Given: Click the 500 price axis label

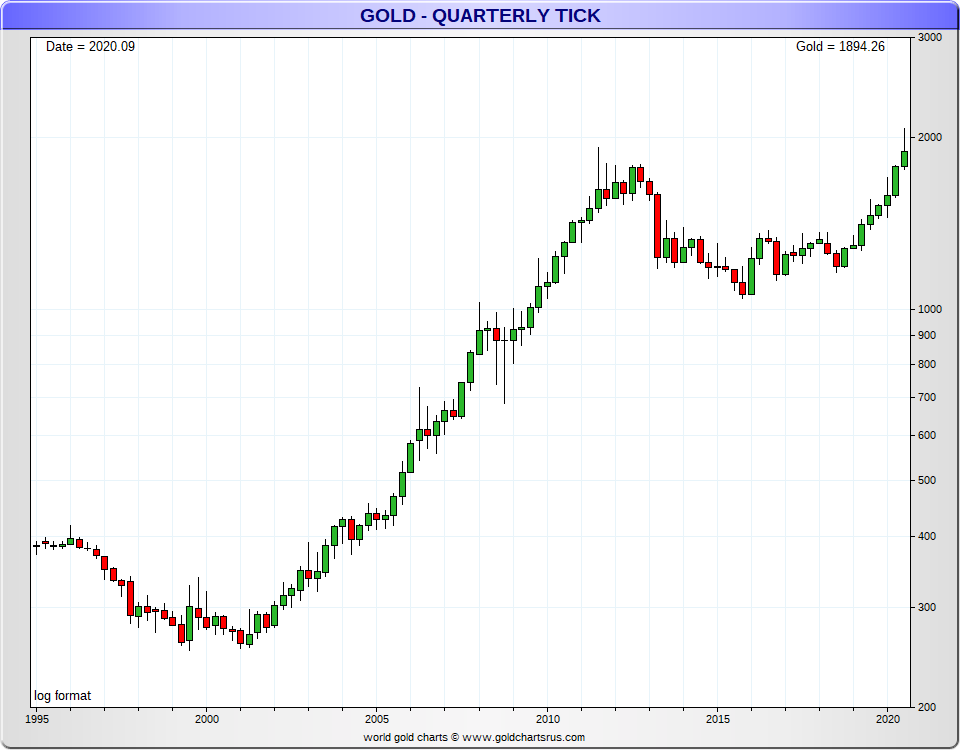Looking at the screenshot, I should click(927, 481).
